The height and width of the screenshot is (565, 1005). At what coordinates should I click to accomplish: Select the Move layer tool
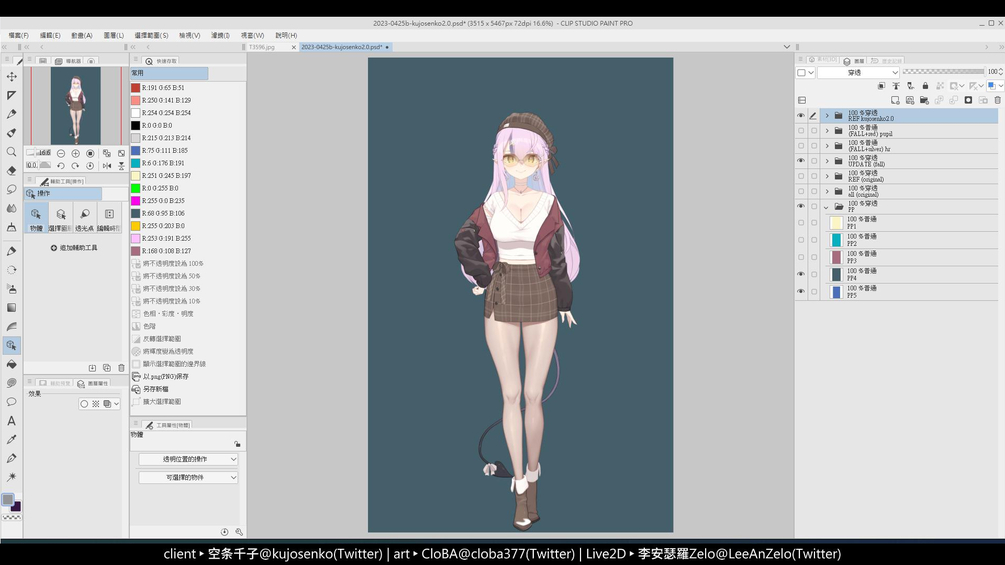(x=12, y=76)
